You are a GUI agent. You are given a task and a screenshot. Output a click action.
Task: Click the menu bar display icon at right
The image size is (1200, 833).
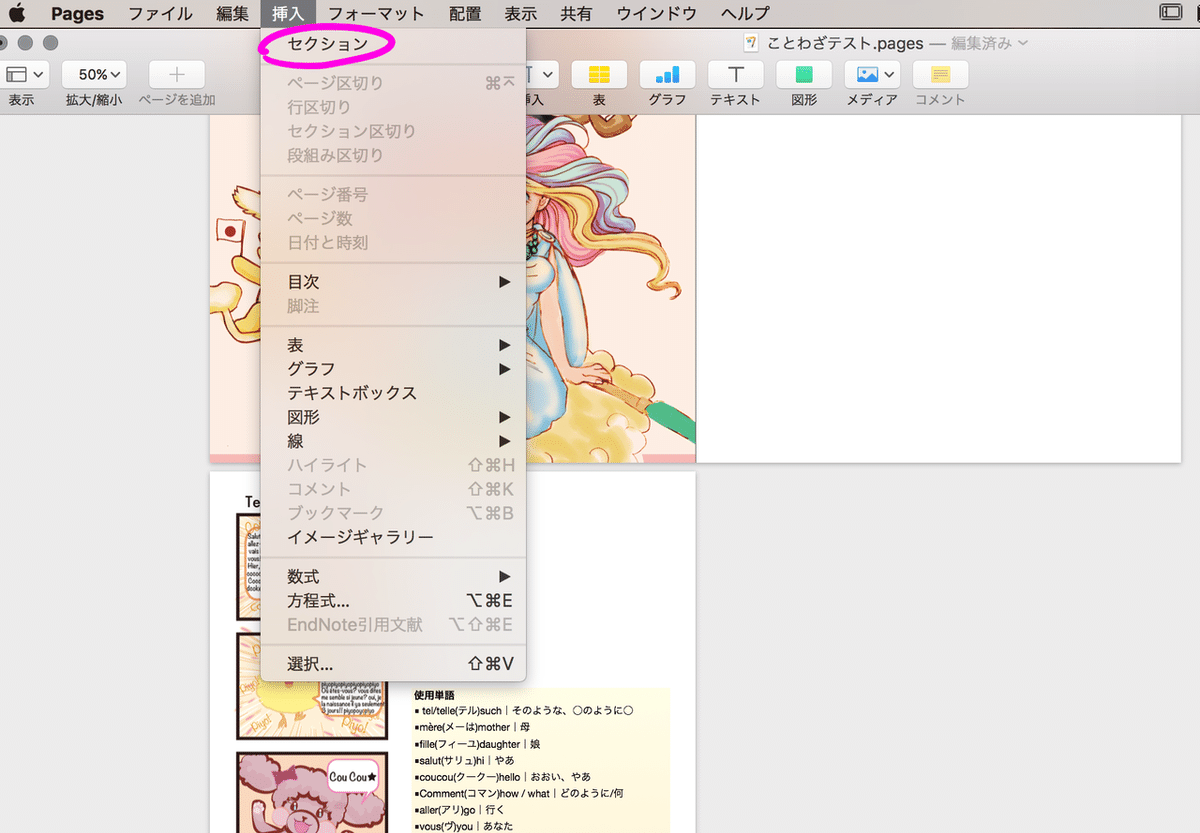[1170, 13]
